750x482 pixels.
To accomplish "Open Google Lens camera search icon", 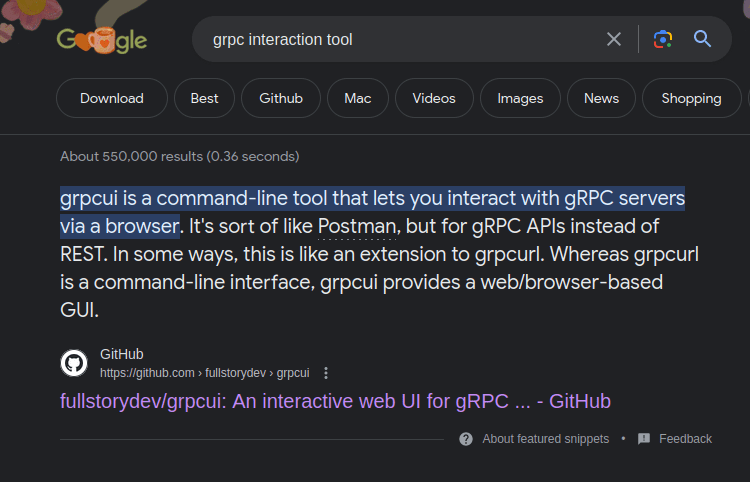I will pyautogui.click(x=663, y=39).
